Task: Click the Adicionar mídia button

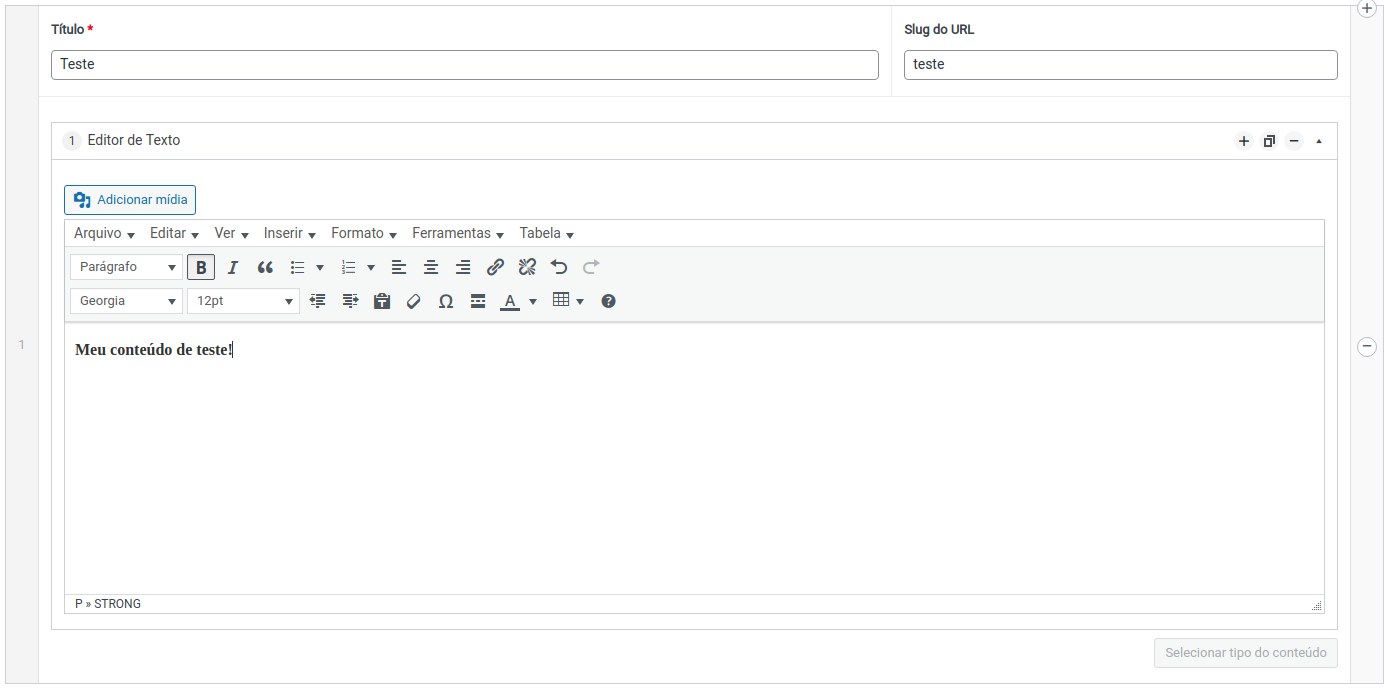Action: (x=130, y=200)
